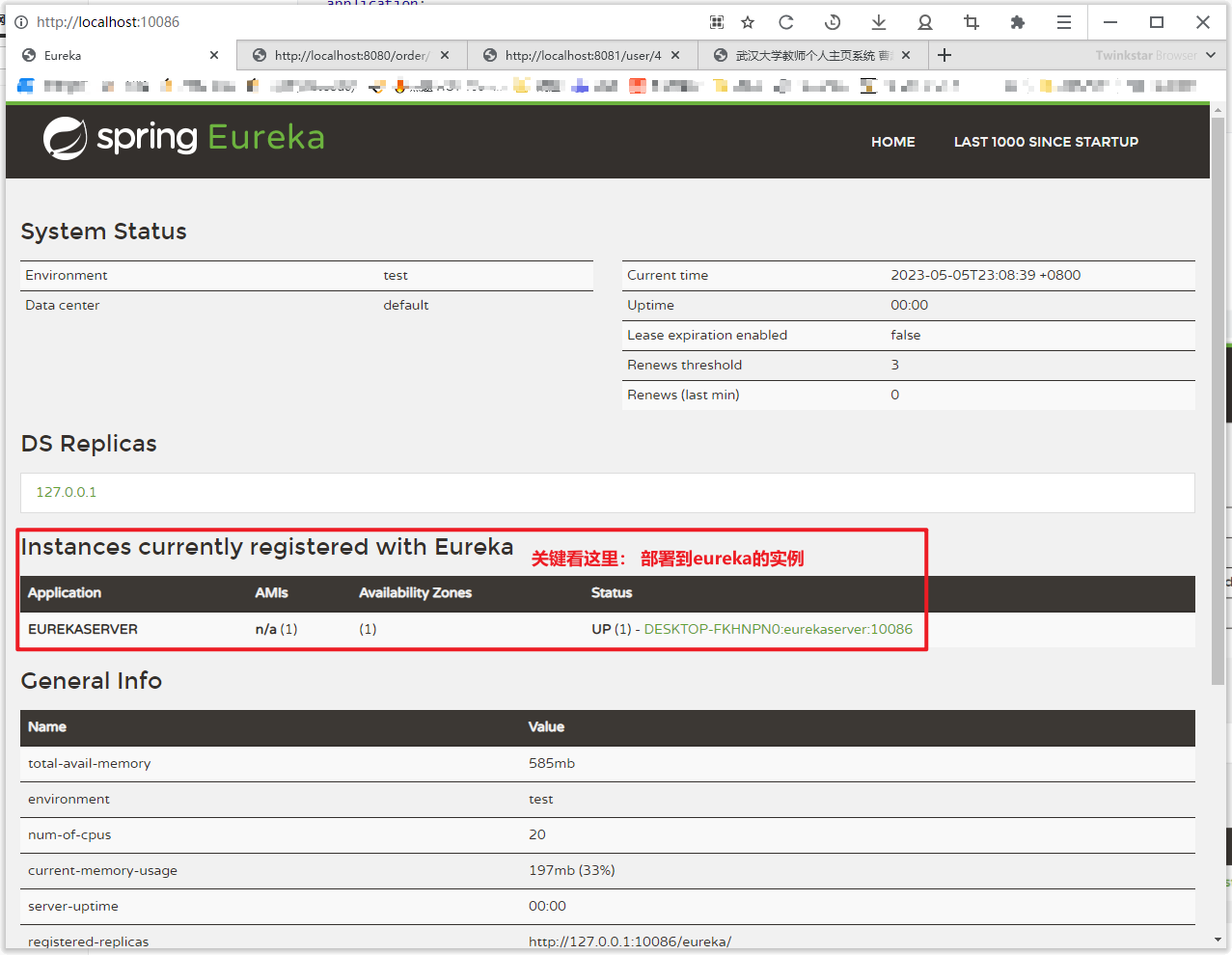This screenshot has height=955, width=1232.
Task: Close the localhost:8081/user/4 tab
Action: click(675, 55)
